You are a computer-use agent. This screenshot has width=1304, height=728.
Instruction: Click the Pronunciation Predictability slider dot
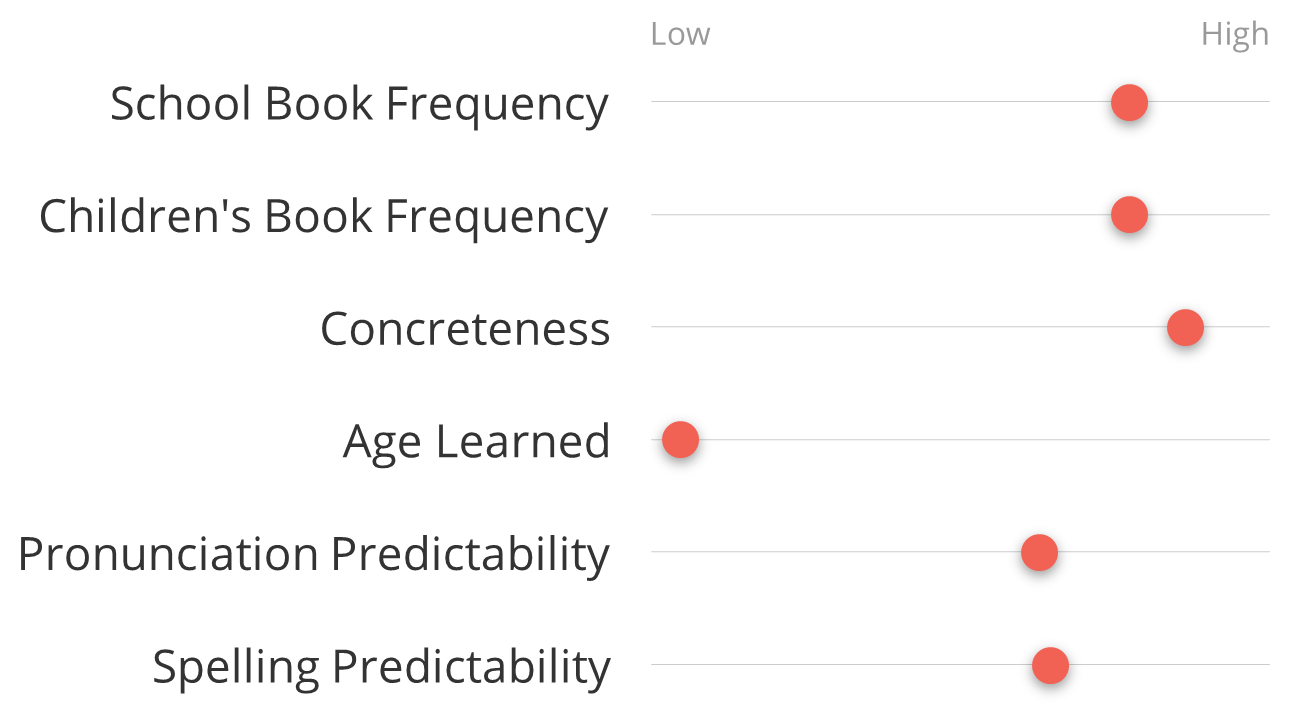point(1039,552)
